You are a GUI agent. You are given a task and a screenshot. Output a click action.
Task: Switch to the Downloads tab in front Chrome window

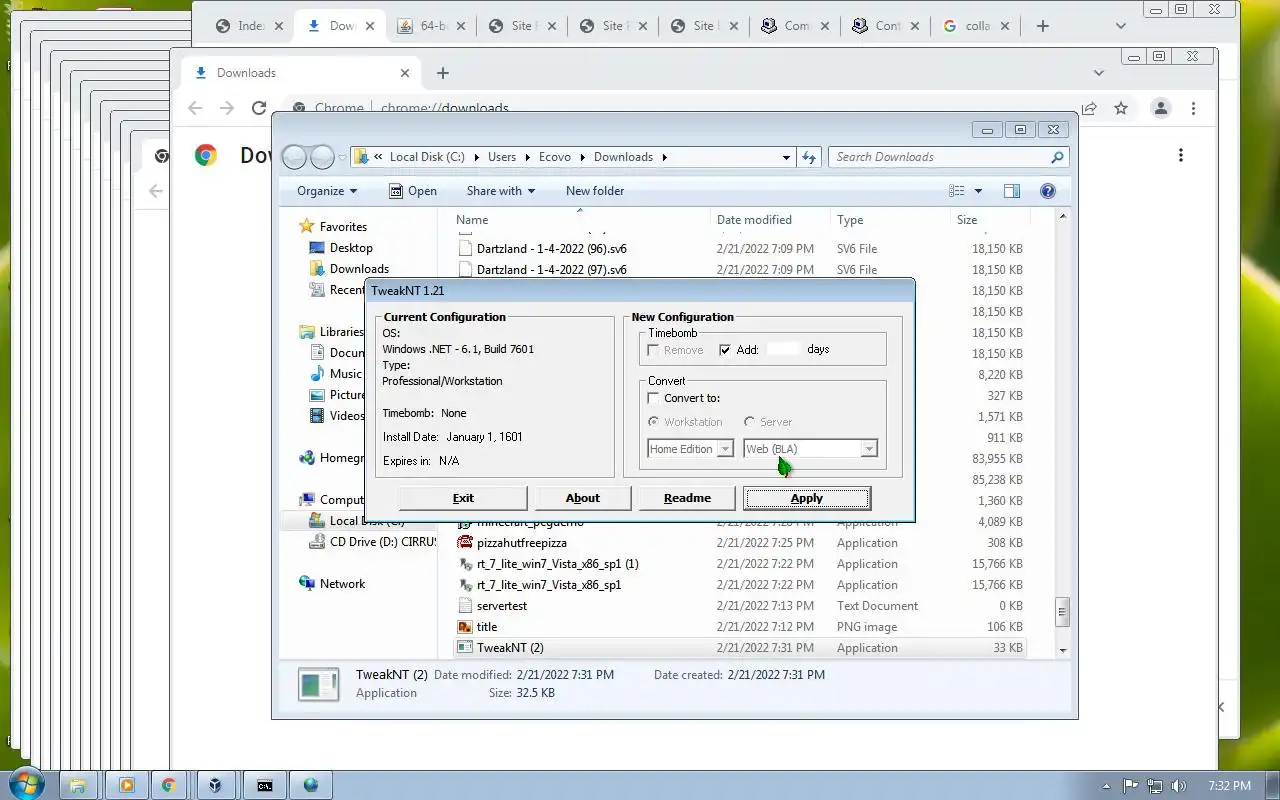[x=302, y=73]
